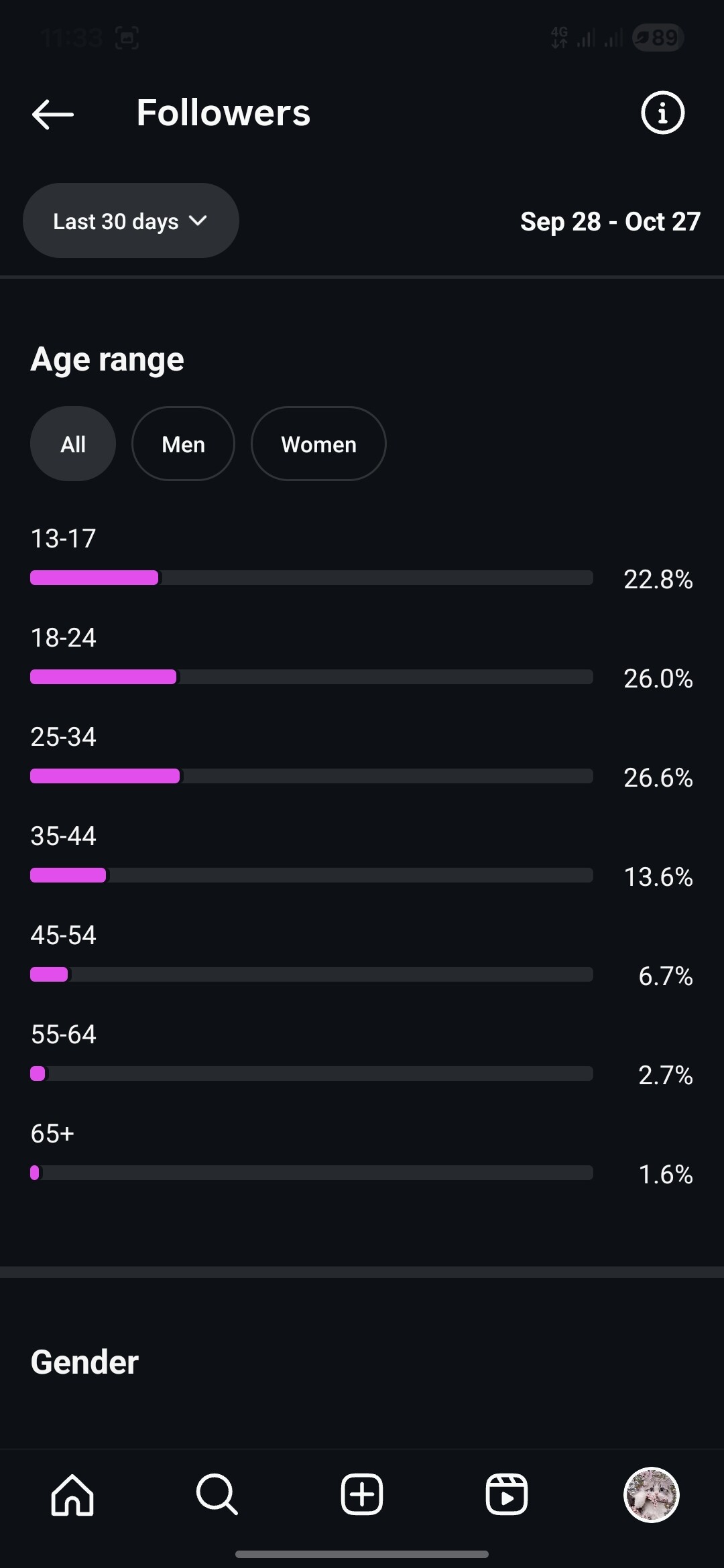Tap the Gender section heading
724x1568 pixels.
84,1362
